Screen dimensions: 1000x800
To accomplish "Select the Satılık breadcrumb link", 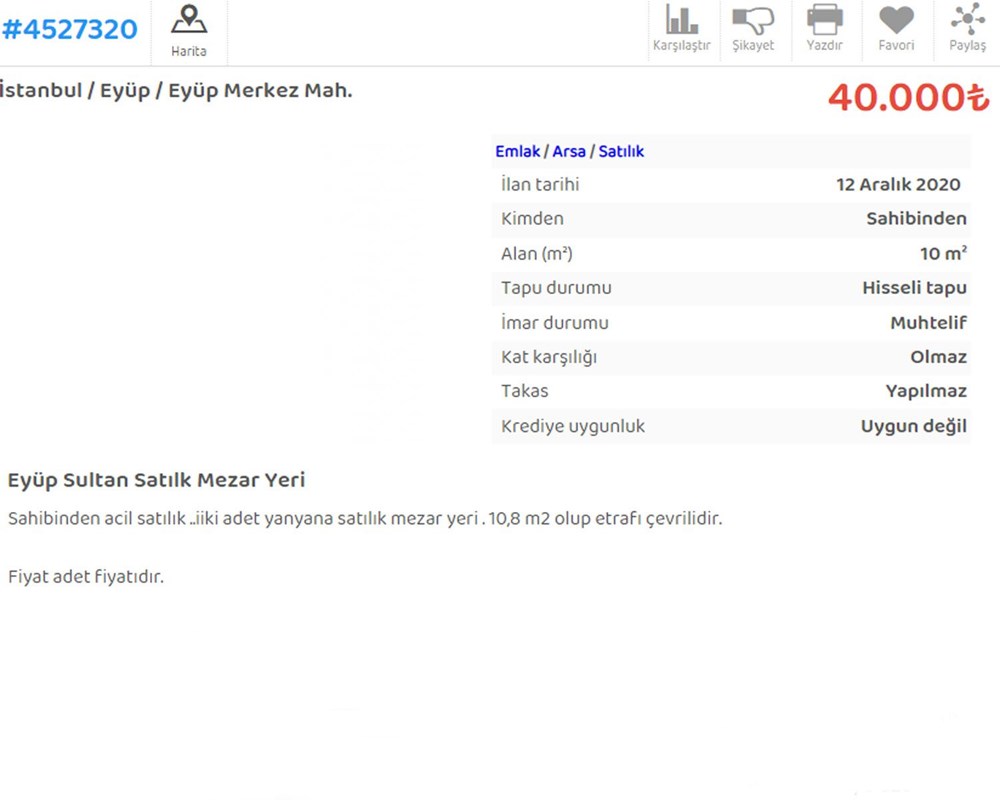I will point(621,152).
